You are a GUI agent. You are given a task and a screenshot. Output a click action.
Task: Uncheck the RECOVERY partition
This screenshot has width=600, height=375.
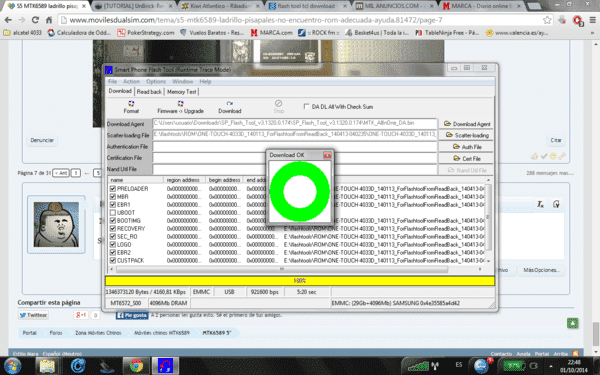coord(112,228)
